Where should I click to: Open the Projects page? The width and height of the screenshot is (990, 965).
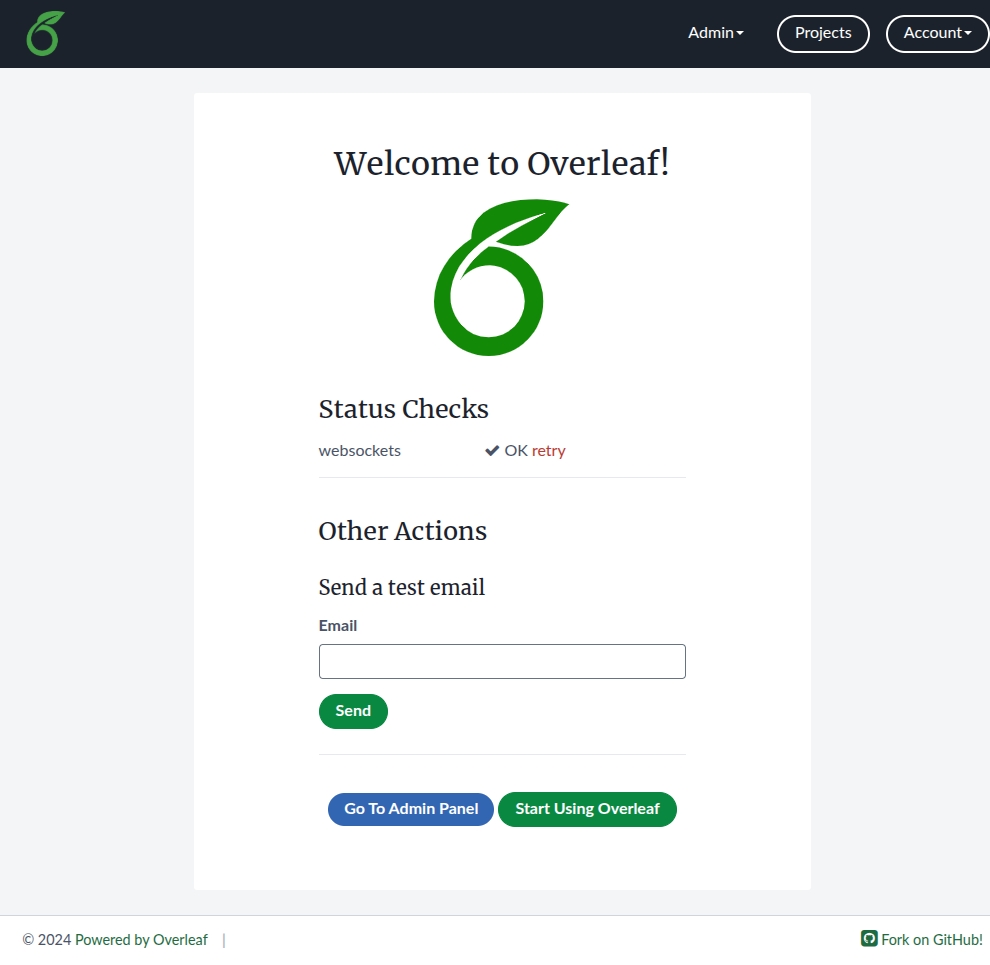point(823,33)
